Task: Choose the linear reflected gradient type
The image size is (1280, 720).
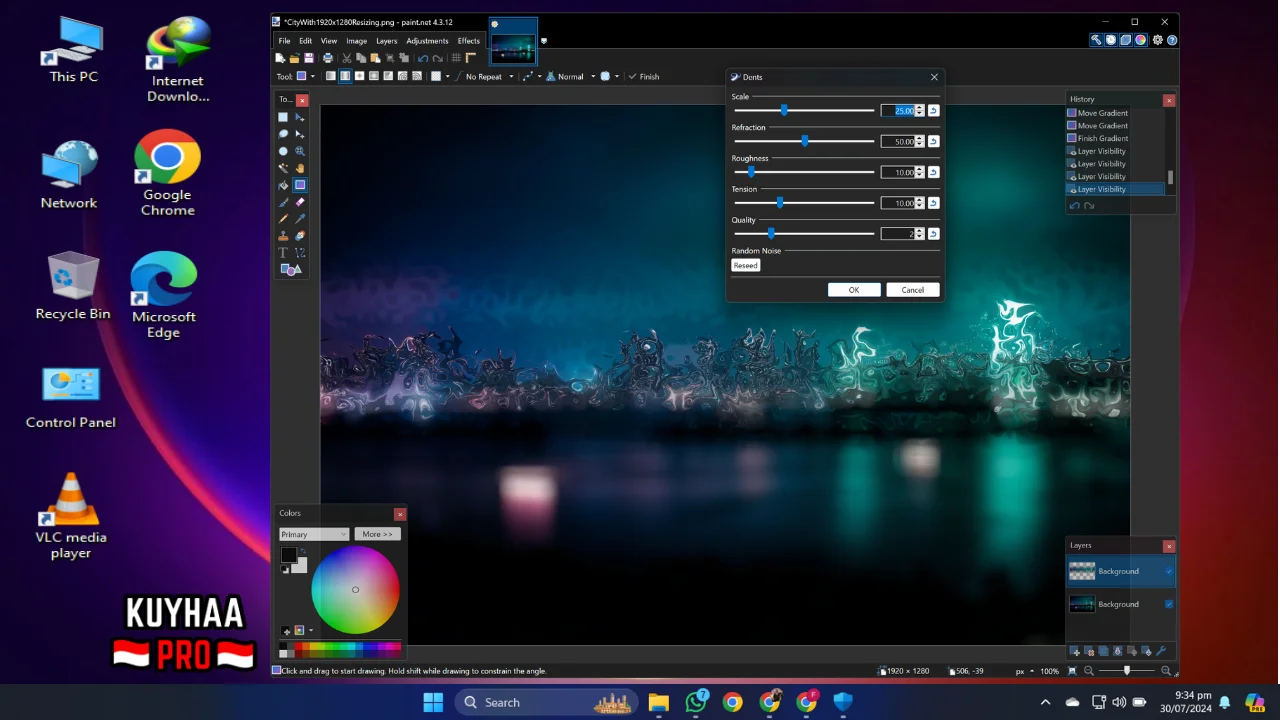Action: (x=345, y=76)
